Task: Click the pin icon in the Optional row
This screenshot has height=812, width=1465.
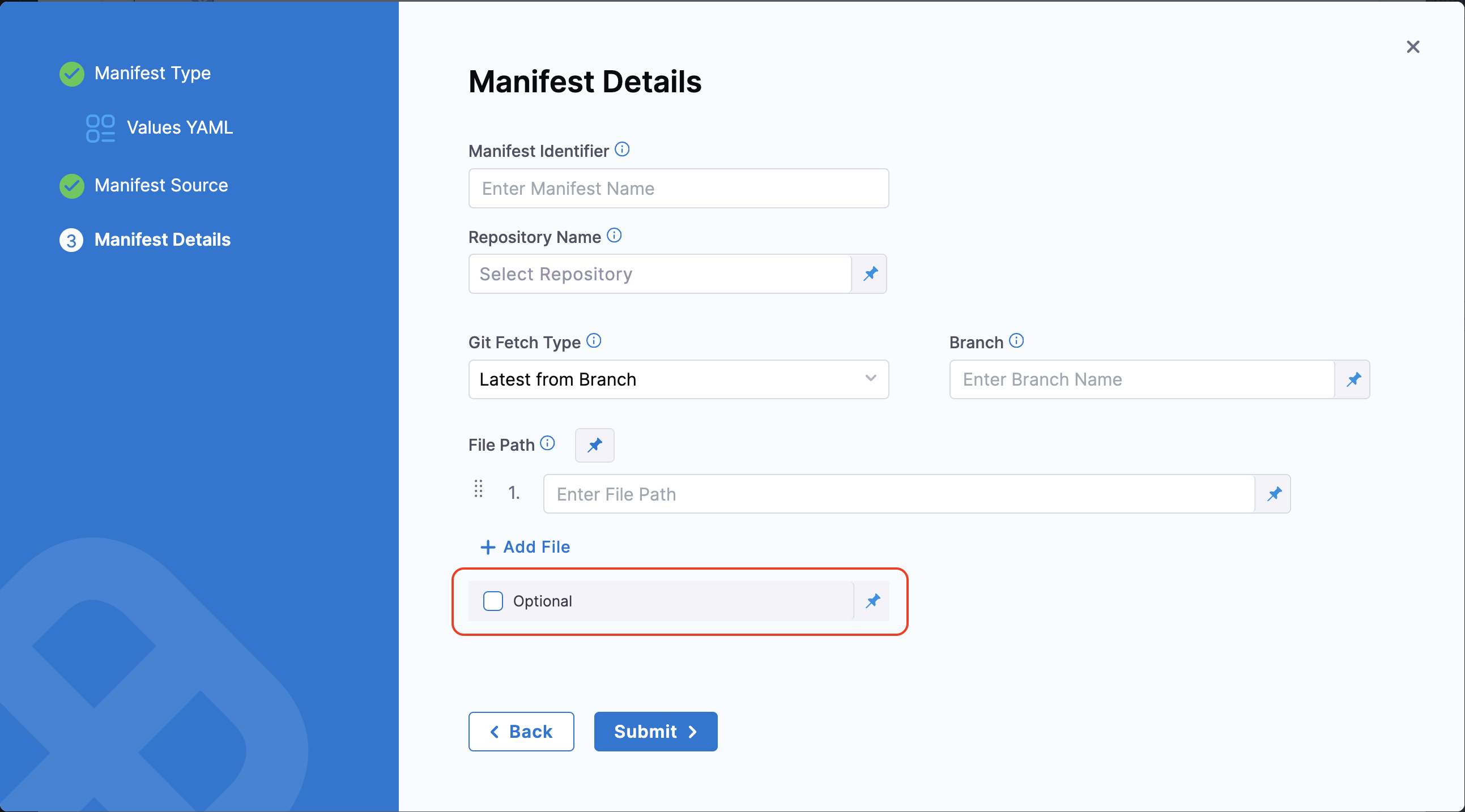Action: 872,601
